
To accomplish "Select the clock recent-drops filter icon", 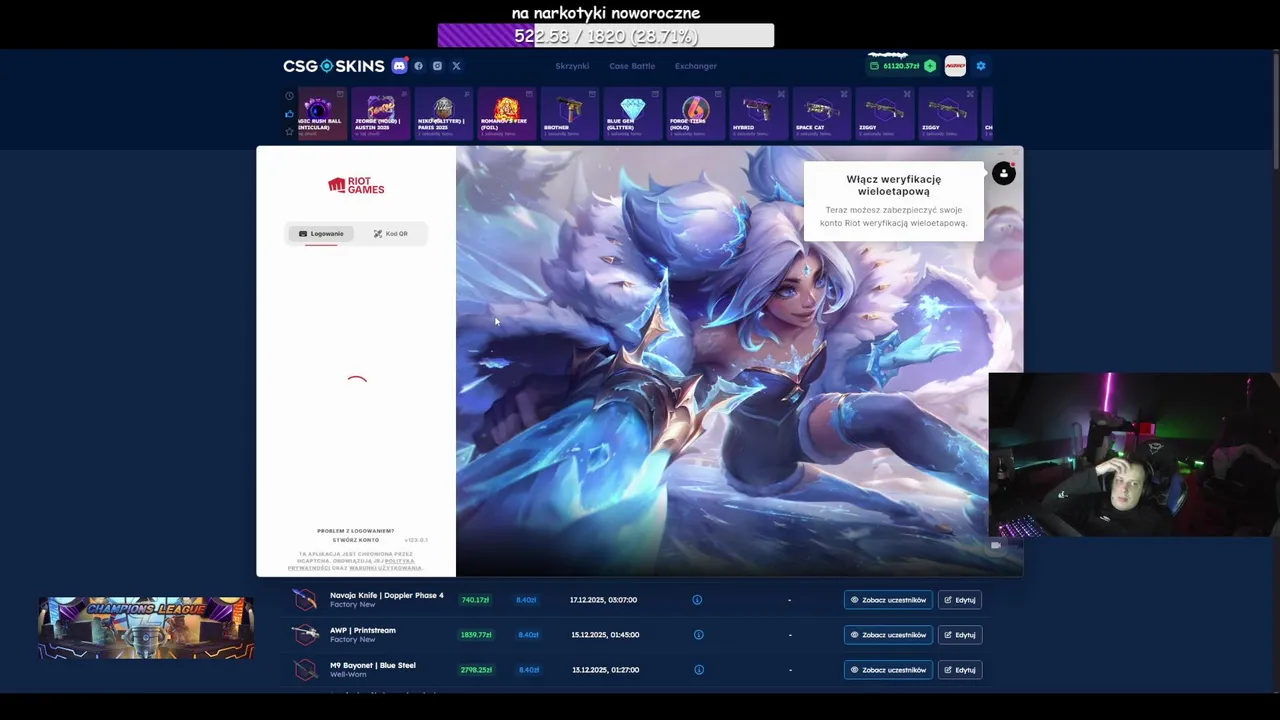I will pos(289,96).
